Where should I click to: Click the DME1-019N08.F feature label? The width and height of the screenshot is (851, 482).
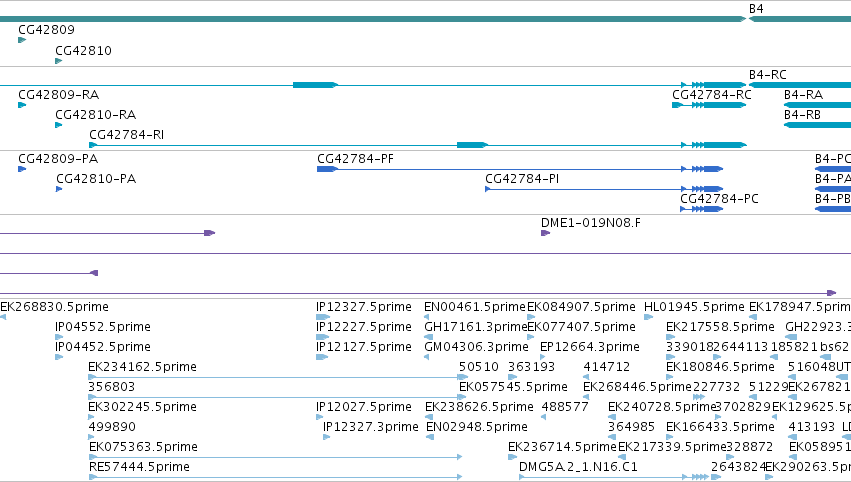point(590,223)
